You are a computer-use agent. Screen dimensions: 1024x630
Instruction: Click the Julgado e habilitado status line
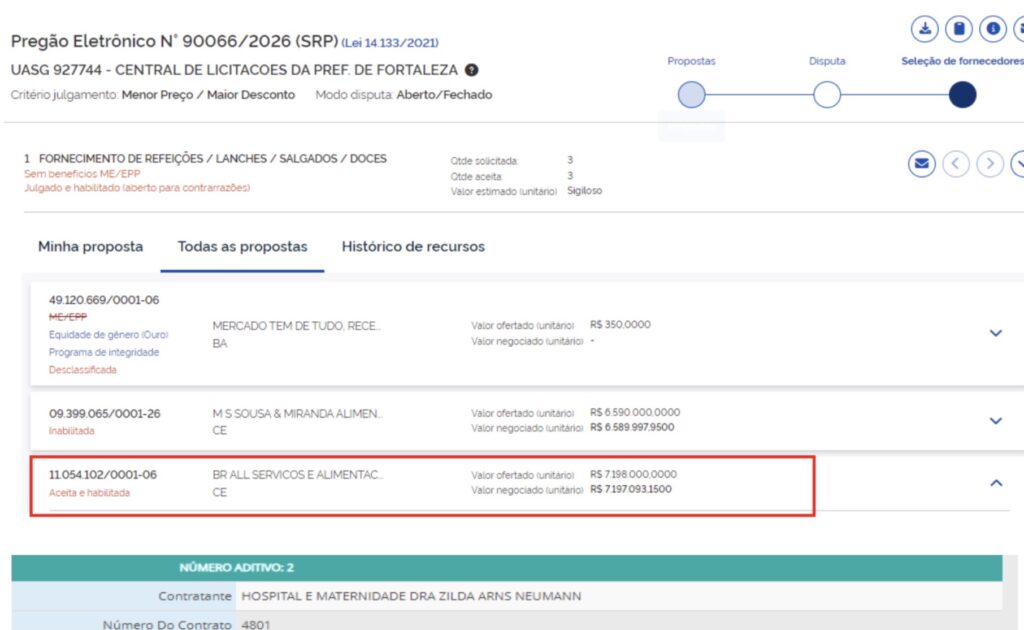tap(137, 188)
